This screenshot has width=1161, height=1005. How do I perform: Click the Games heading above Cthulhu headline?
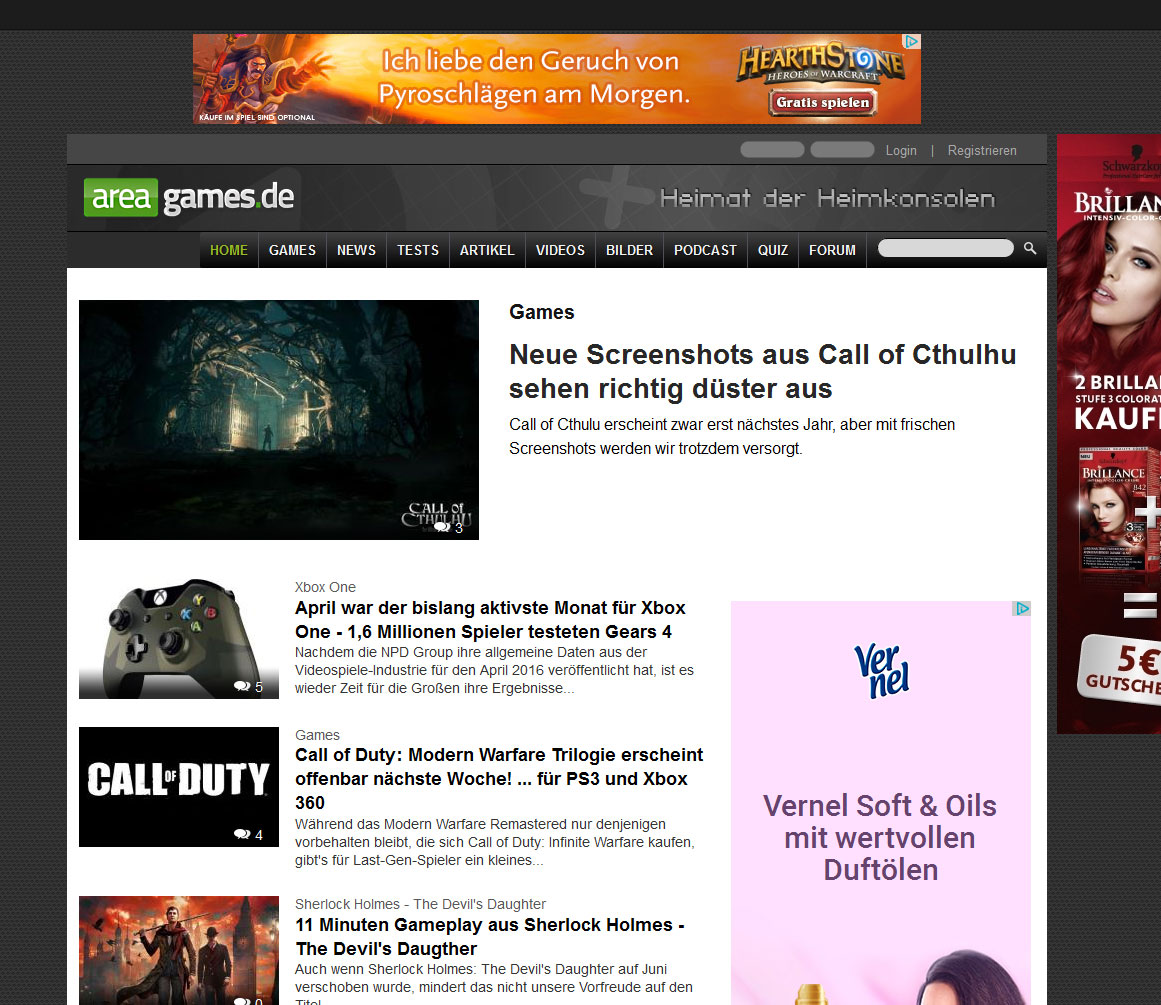click(x=541, y=312)
